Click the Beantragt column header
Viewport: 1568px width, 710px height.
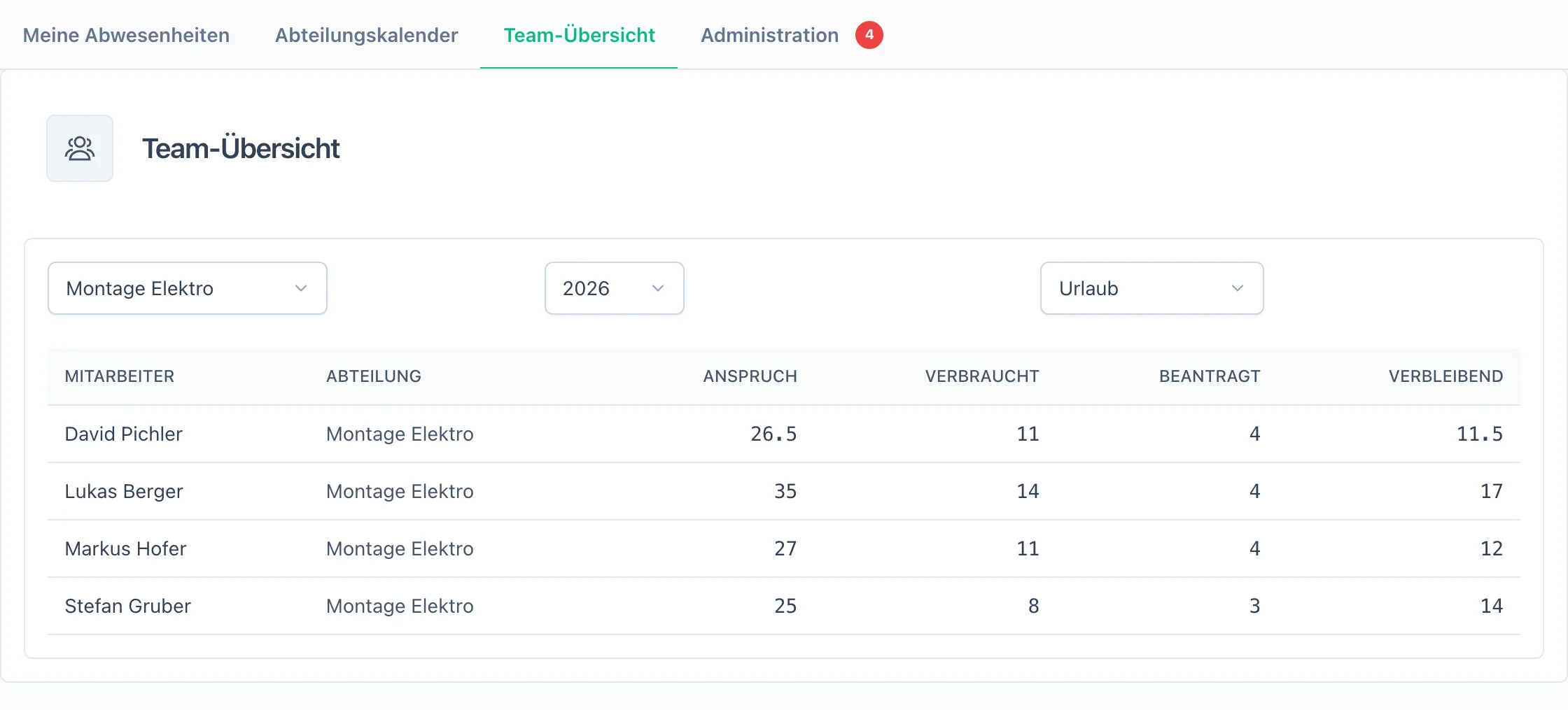[1210, 376]
